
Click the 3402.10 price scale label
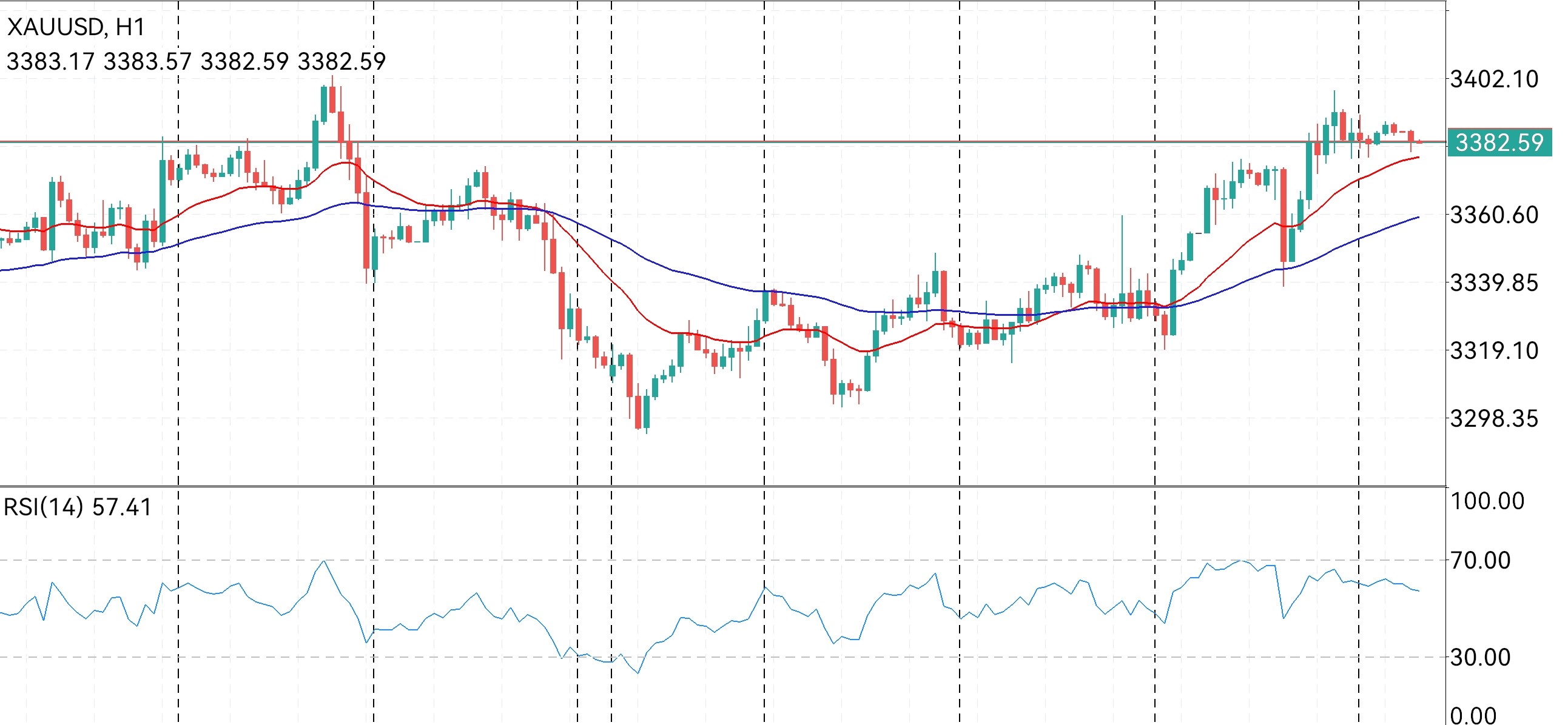[x=1495, y=79]
